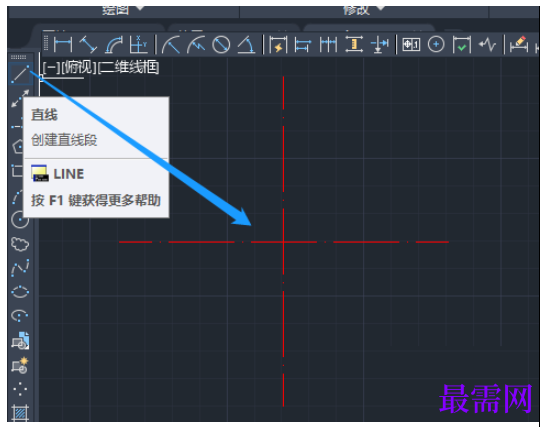Expand the 绘图 panel arrow
This screenshot has width=551, height=430.
140,8
